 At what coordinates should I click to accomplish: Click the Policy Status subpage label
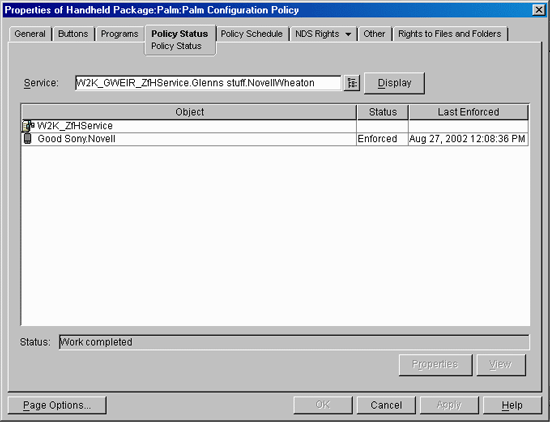tap(176, 46)
